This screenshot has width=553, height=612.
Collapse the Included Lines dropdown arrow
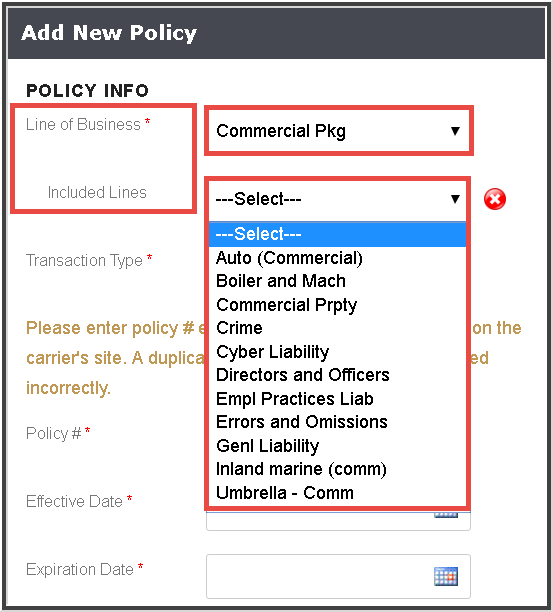point(455,199)
